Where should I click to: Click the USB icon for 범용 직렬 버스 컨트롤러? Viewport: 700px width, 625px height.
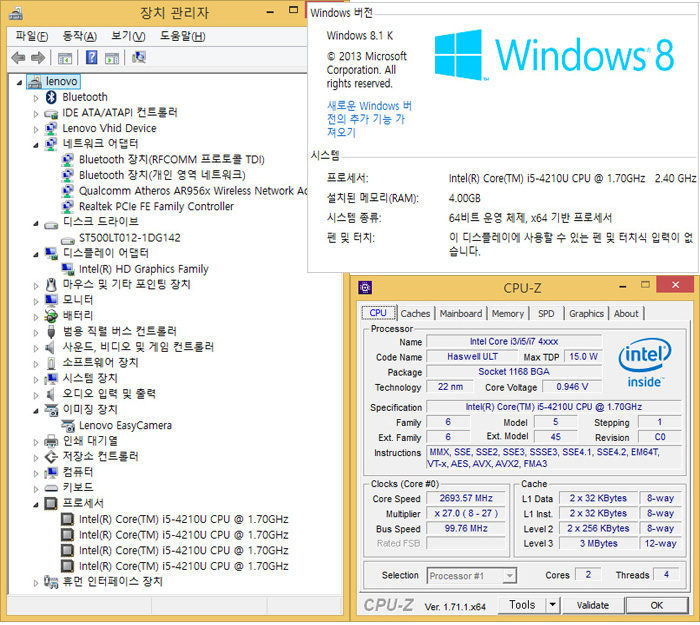tap(51, 332)
